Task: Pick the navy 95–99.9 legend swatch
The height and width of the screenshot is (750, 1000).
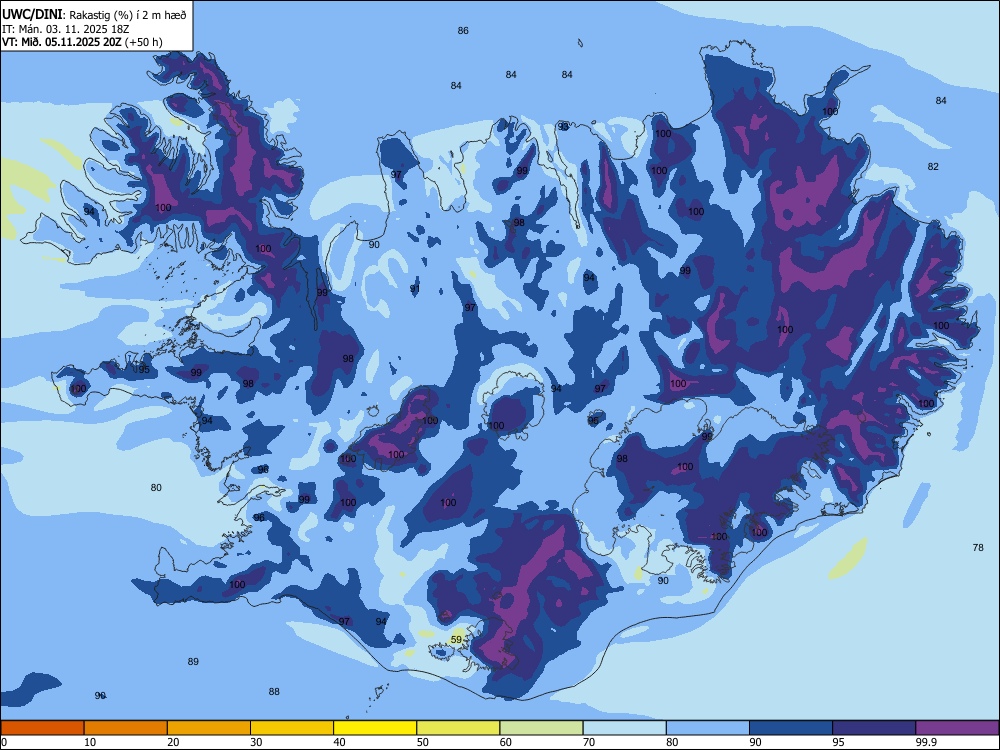Action: pyautogui.click(x=874, y=728)
